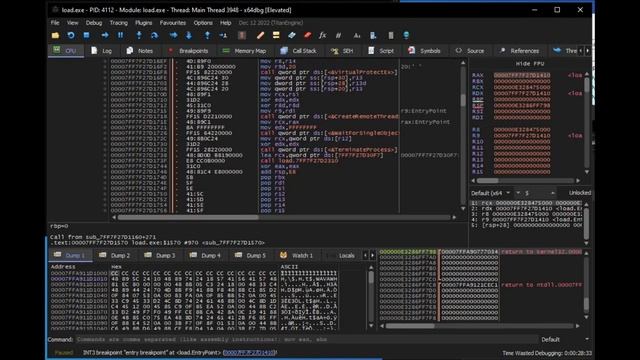Viewport: 640px width, 360px height.
Task: Open the File menu
Action: point(55,23)
